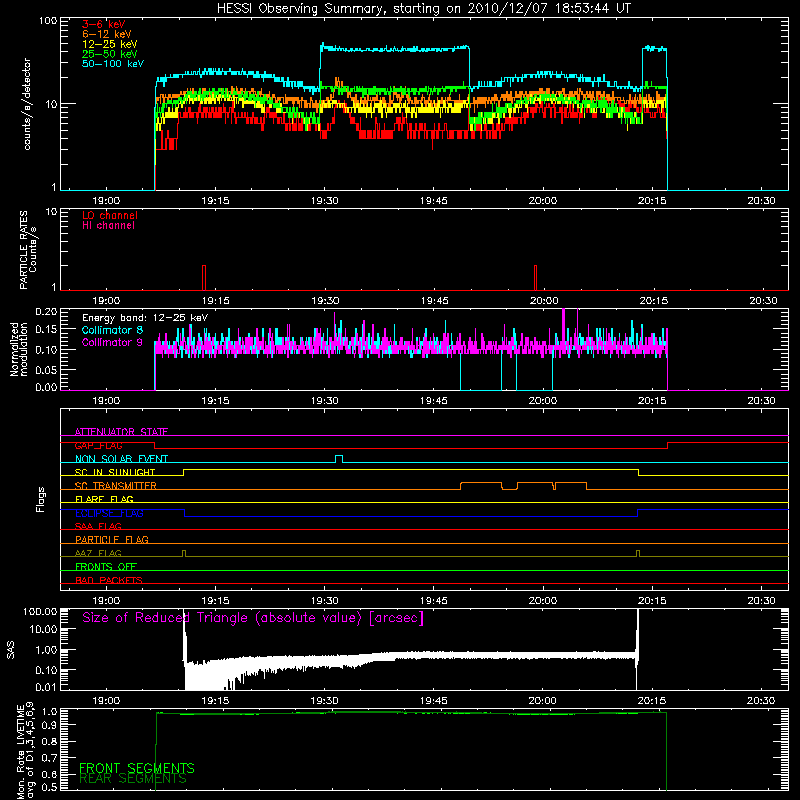800x800 pixels.
Task: Select the orange 6-12 keV legend label
Action: pos(107,34)
